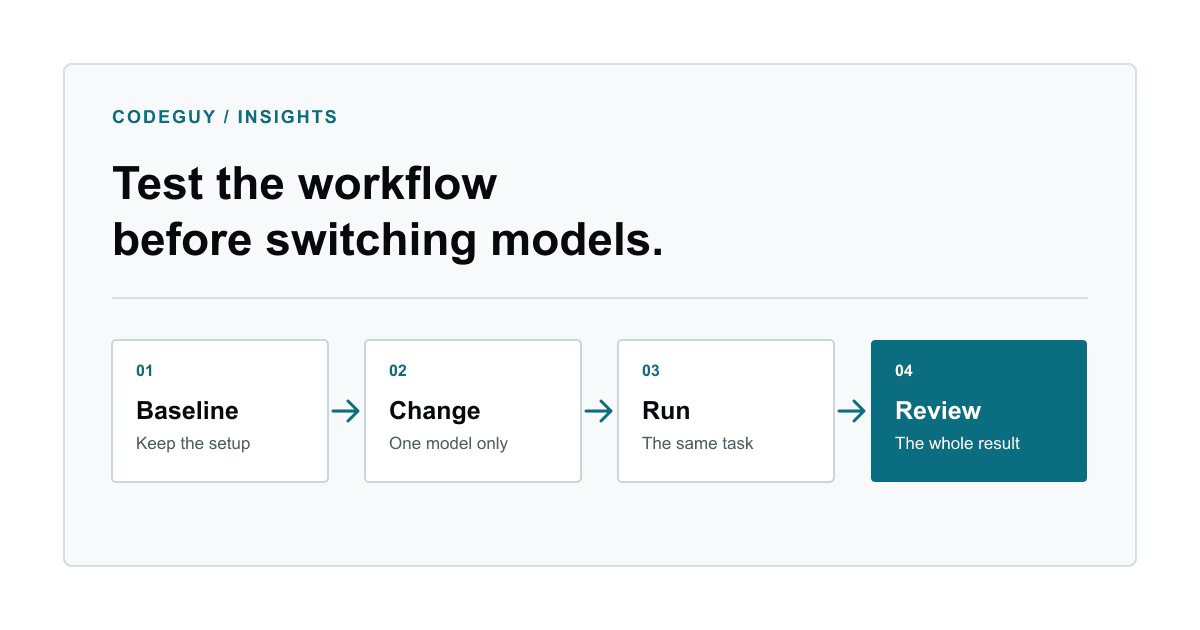Select the Change step card

click(473, 411)
